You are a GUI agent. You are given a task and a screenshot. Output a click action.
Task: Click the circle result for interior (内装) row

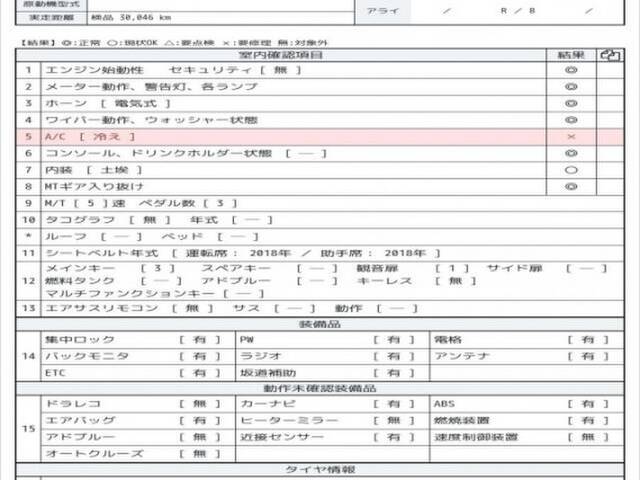(571, 170)
